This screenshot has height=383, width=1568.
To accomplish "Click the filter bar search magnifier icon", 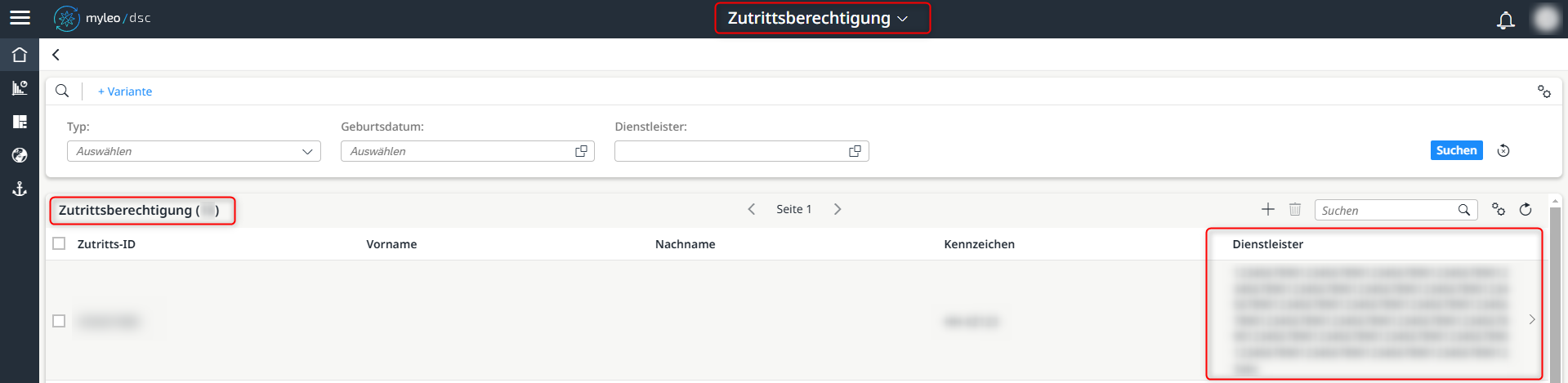I will click(x=62, y=91).
